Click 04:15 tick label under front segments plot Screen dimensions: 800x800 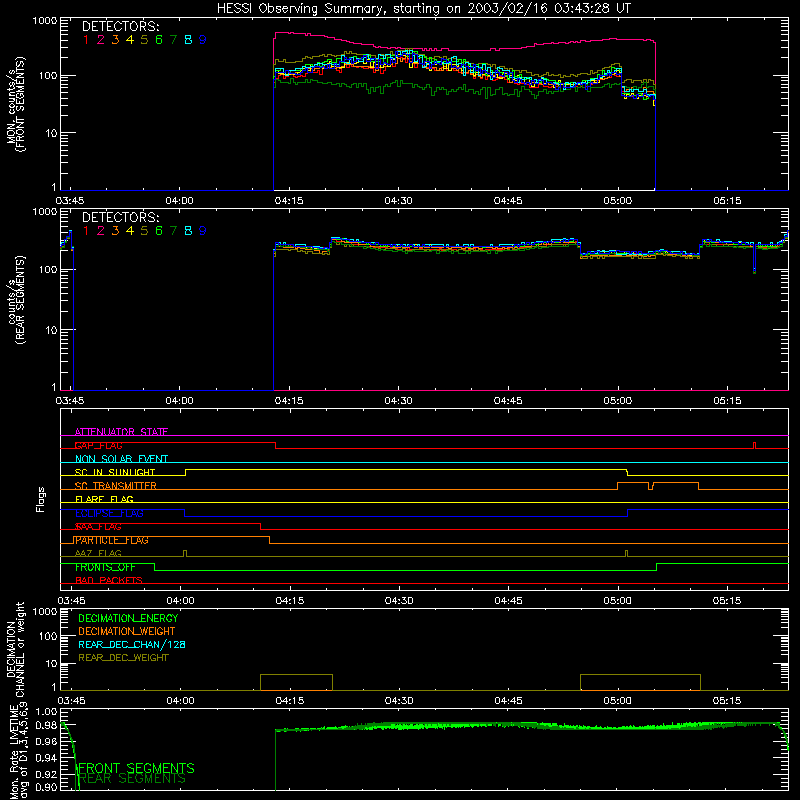289,201
